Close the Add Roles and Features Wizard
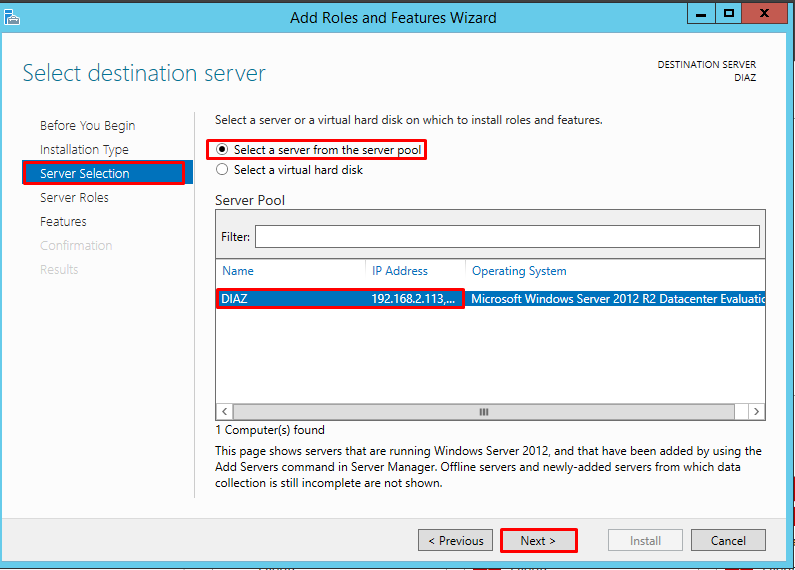The width and height of the screenshot is (795, 570). pos(767,14)
